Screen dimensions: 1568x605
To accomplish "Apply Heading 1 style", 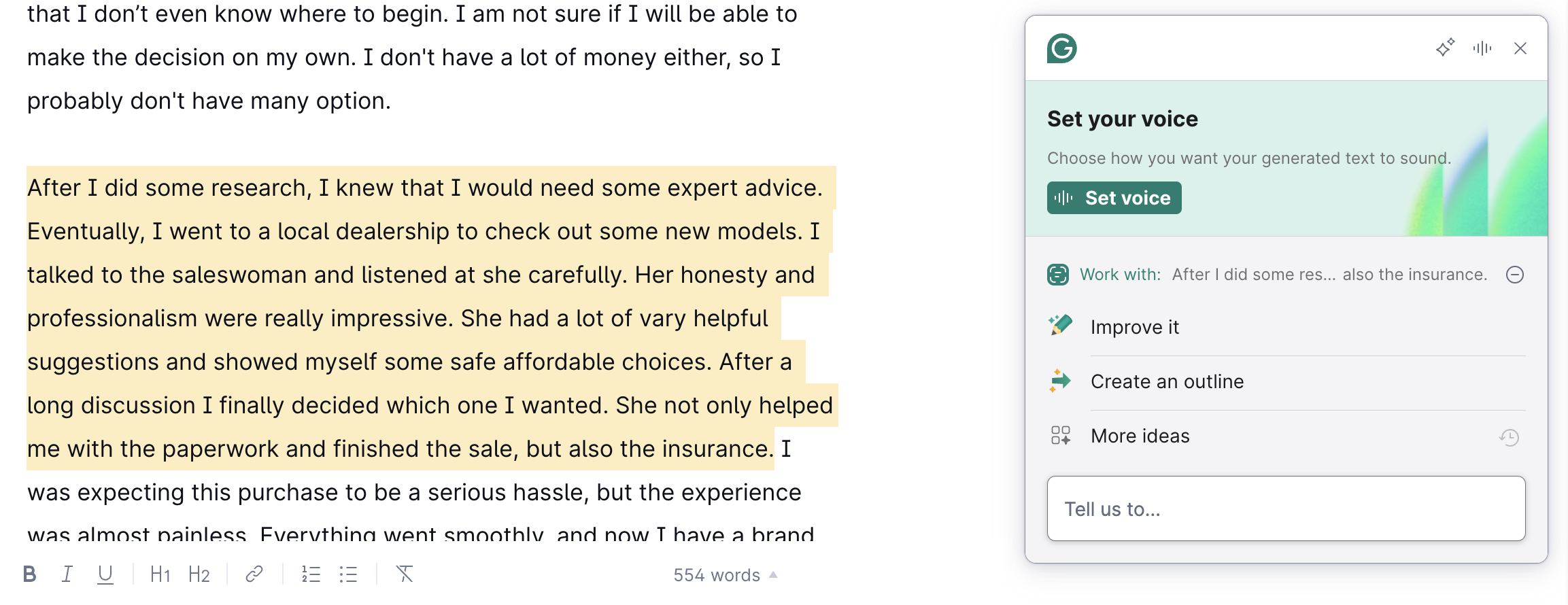I will (x=160, y=574).
